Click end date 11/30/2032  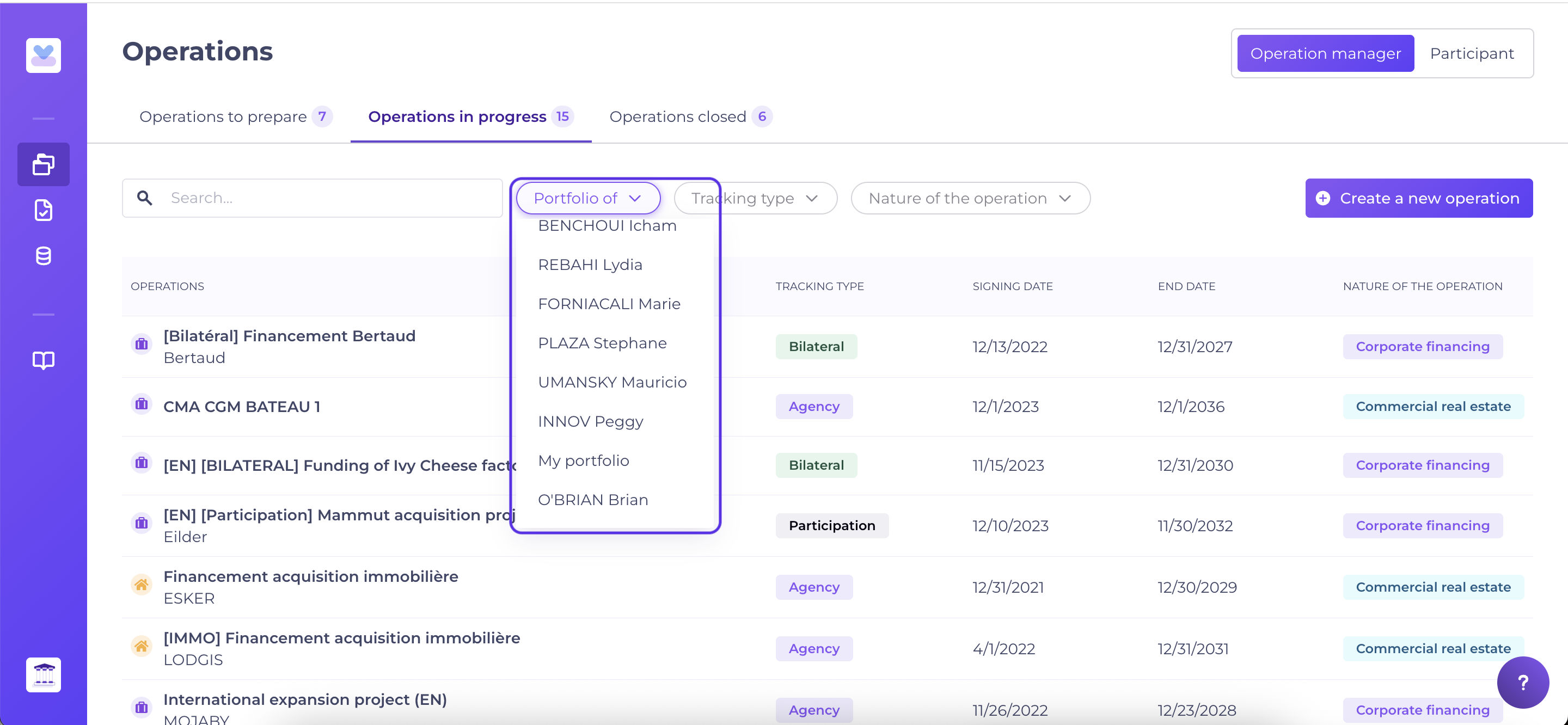pos(1195,526)
